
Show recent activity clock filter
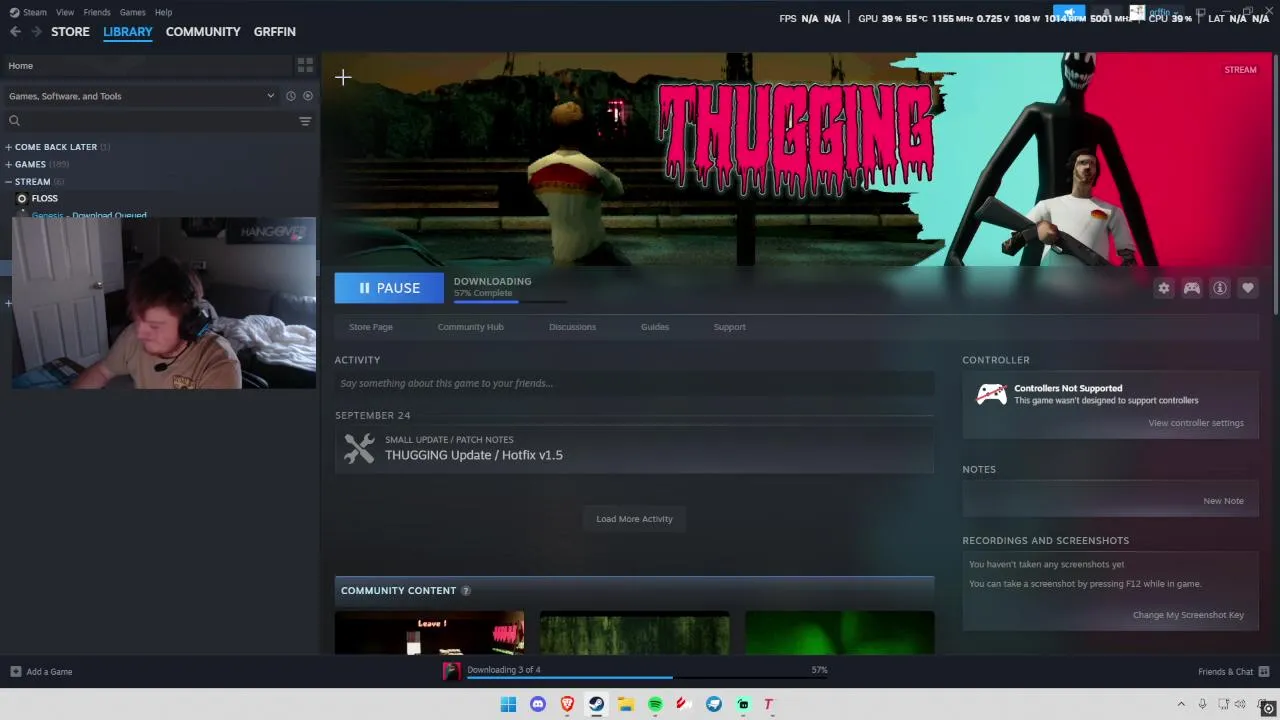tap(291, 96)
